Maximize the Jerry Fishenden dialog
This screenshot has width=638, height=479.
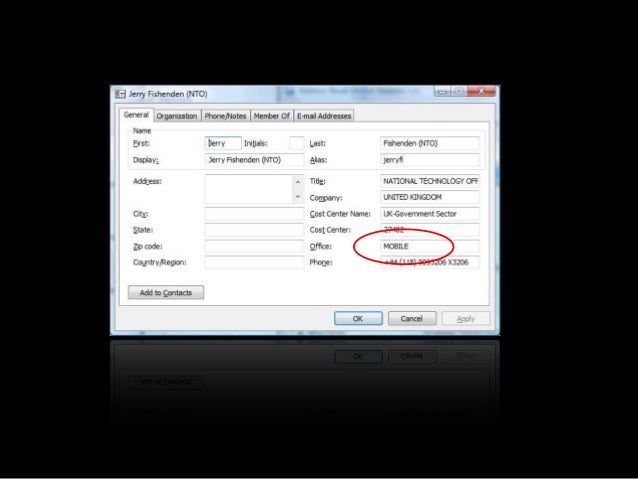point(459,92)
